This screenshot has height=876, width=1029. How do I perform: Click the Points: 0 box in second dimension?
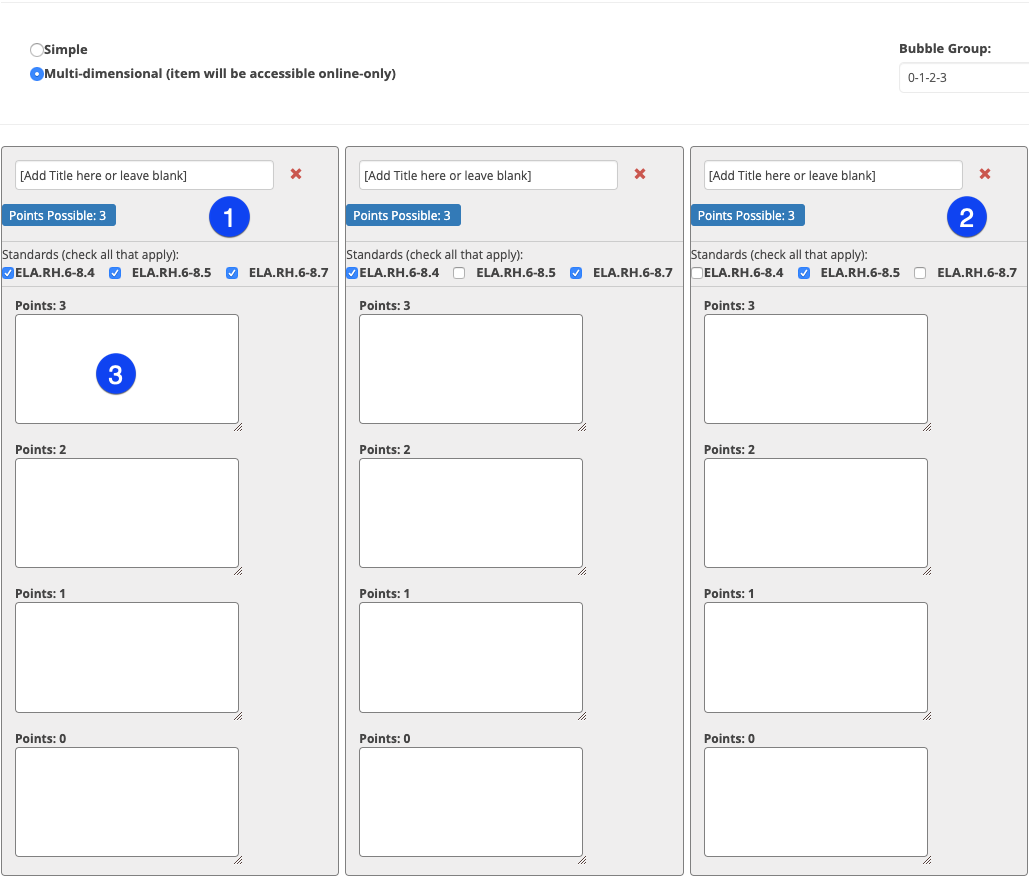click(471, 802)
